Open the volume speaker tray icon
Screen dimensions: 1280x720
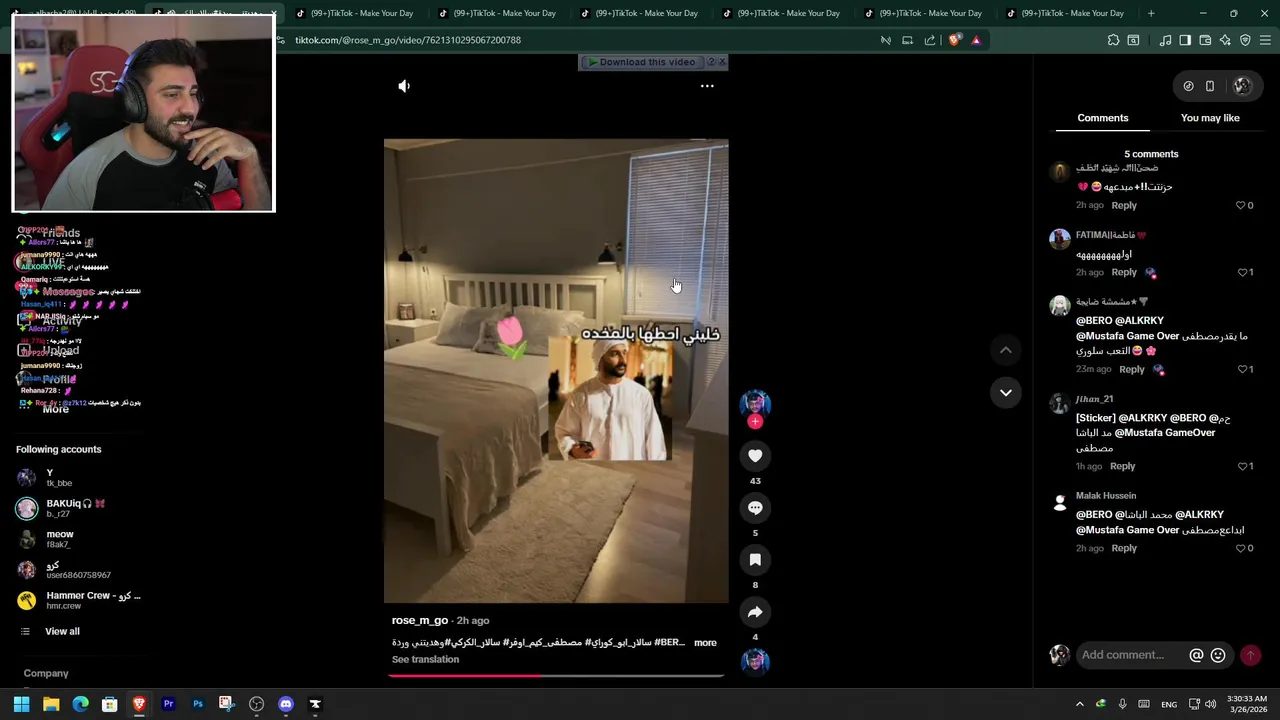pyautogui.click(x=1211, y=704)
